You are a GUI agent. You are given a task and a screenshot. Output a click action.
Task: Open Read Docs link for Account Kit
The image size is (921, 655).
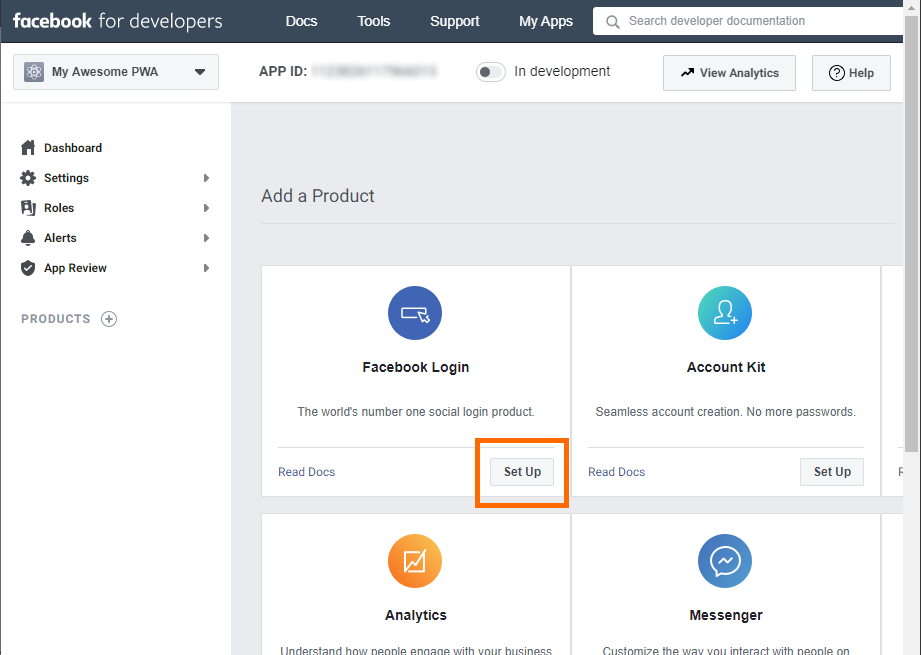[616, 472]
